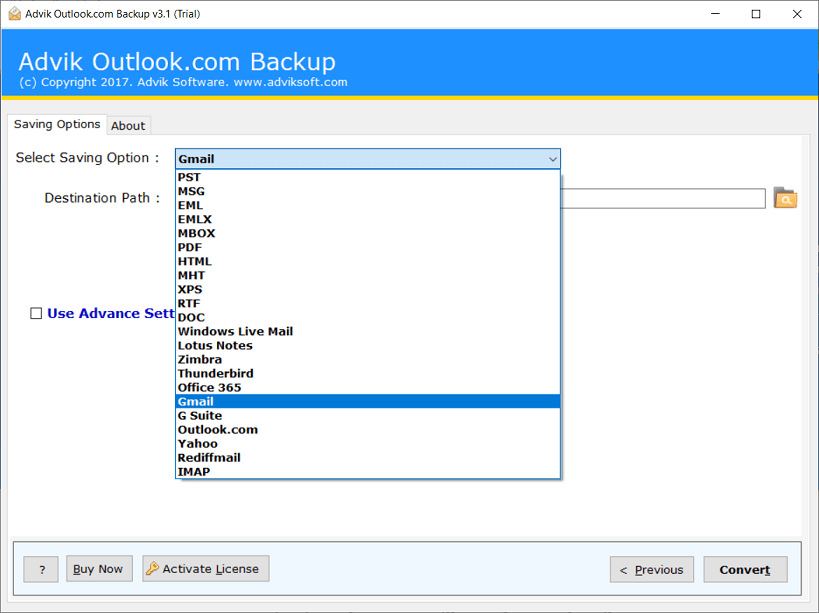Pick Thunderbird from the format list
The height and width of the screenshot is (613, 819).
(215, 373)
